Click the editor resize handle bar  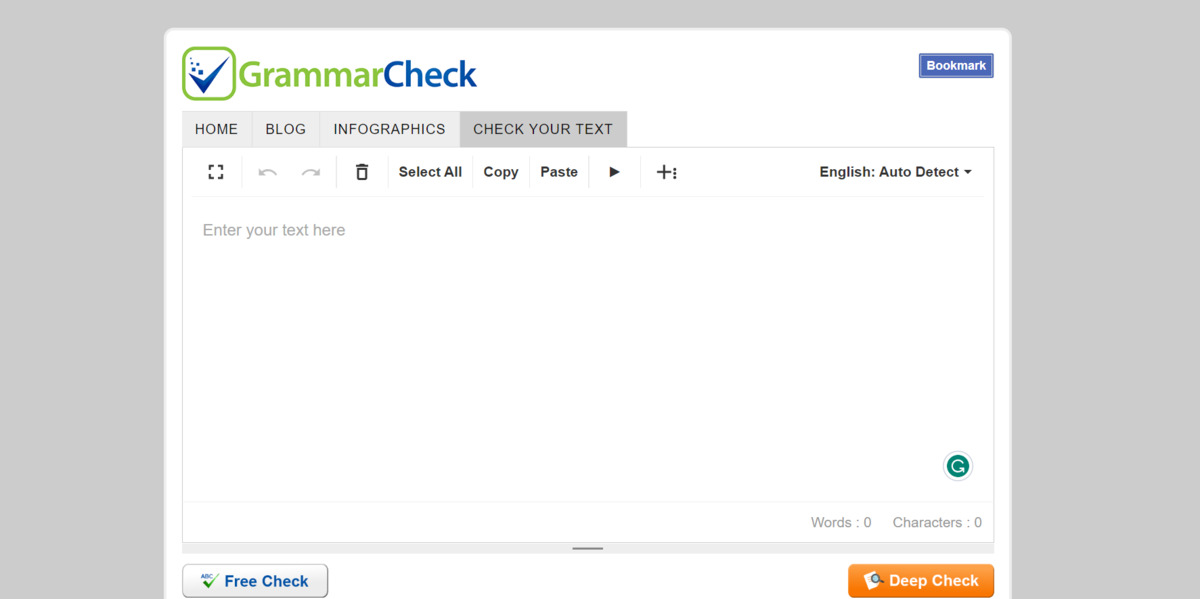(x=588, y=548)
